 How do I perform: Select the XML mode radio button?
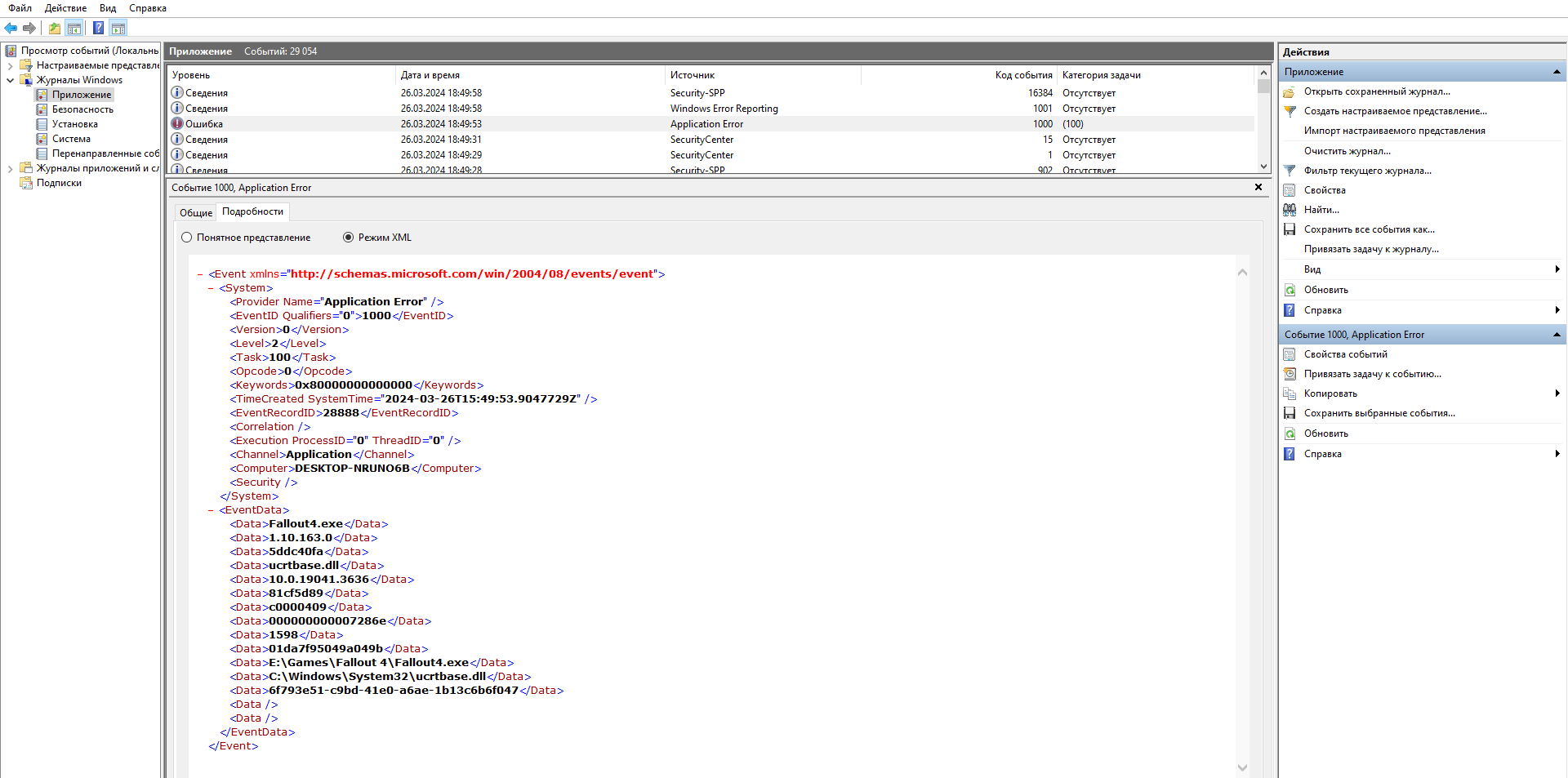[349, 238]
